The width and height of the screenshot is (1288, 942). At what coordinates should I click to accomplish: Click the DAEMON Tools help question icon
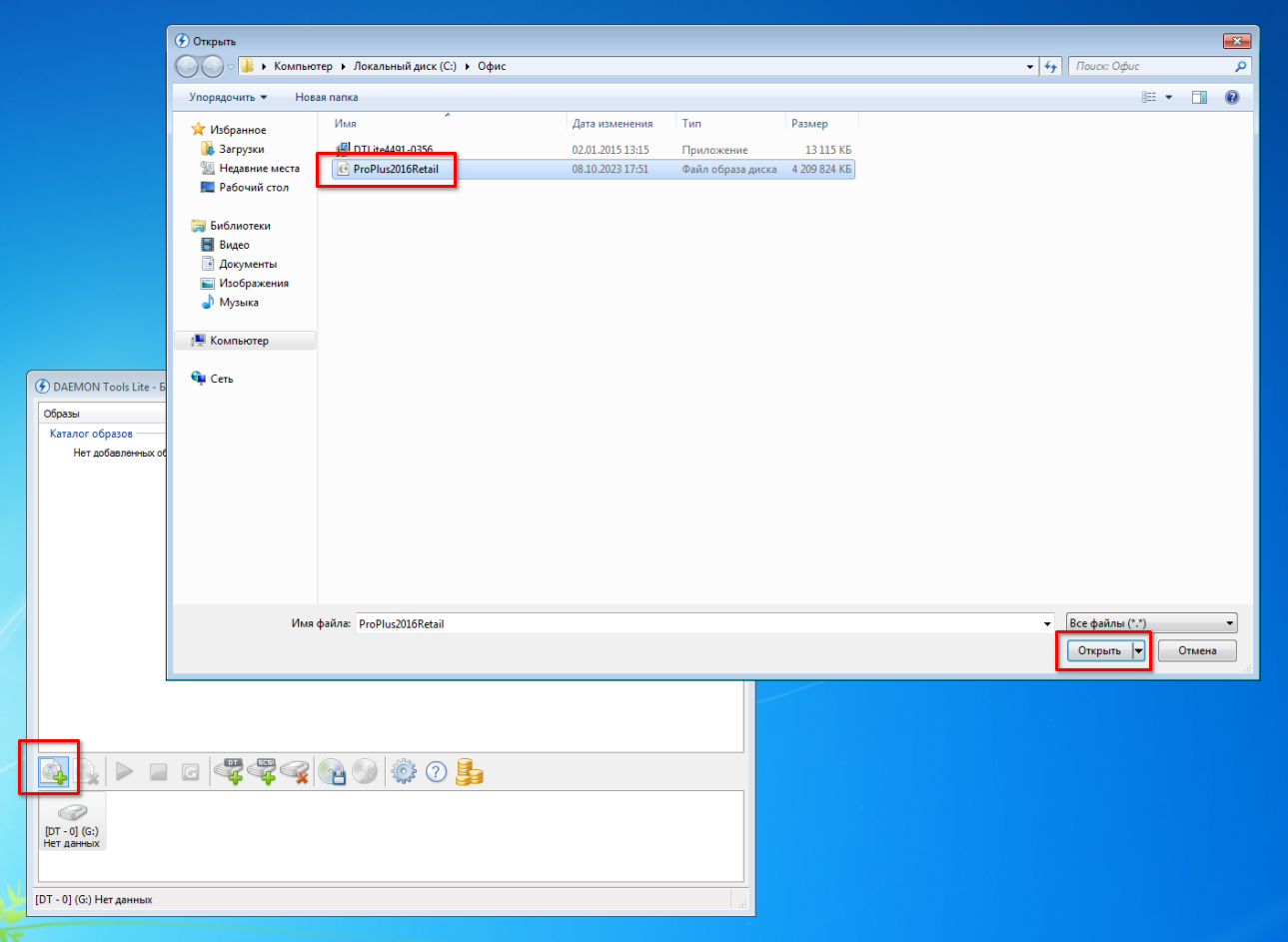point(436,771)
